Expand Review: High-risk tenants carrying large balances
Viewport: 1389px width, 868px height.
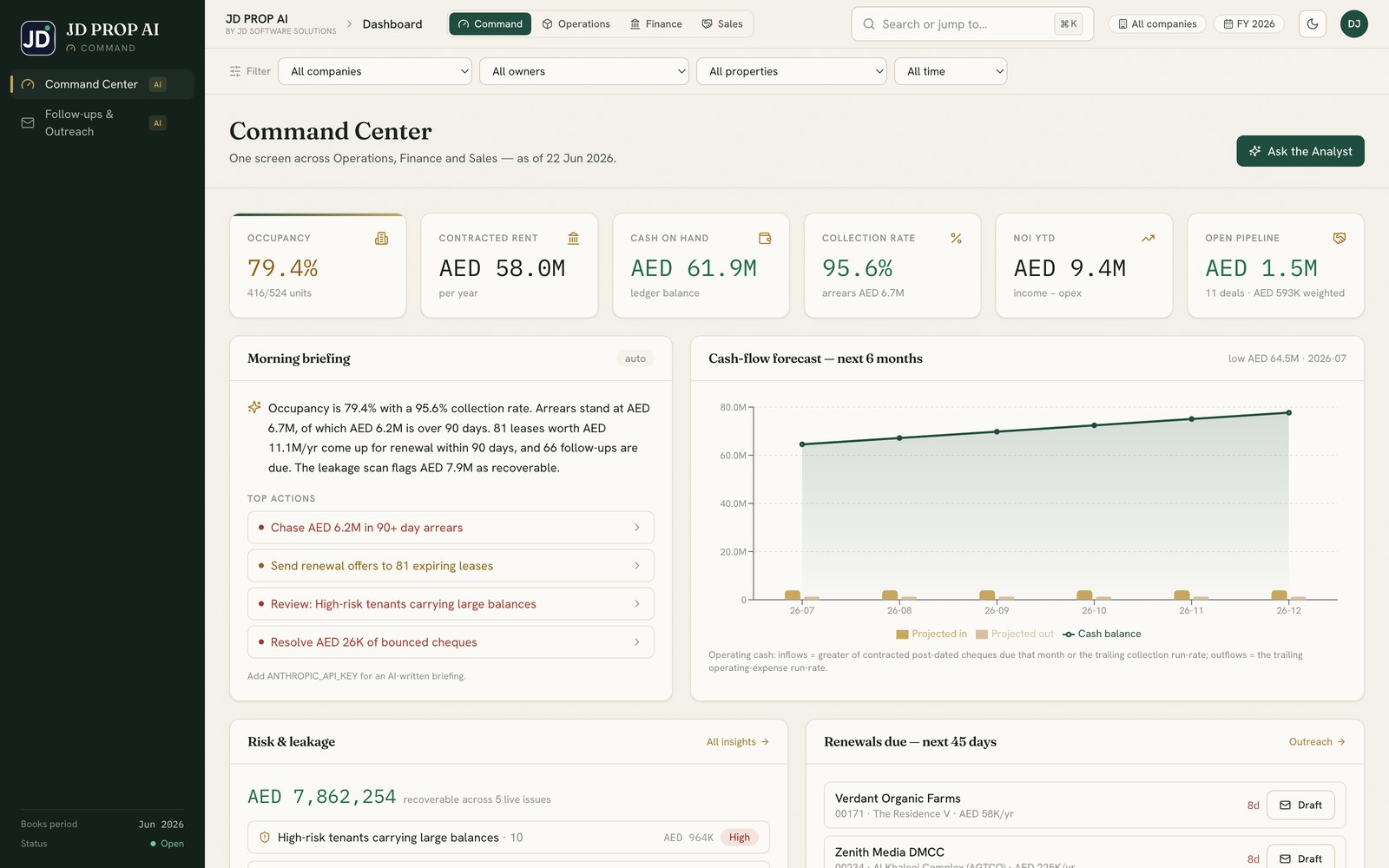click(451, 604)
